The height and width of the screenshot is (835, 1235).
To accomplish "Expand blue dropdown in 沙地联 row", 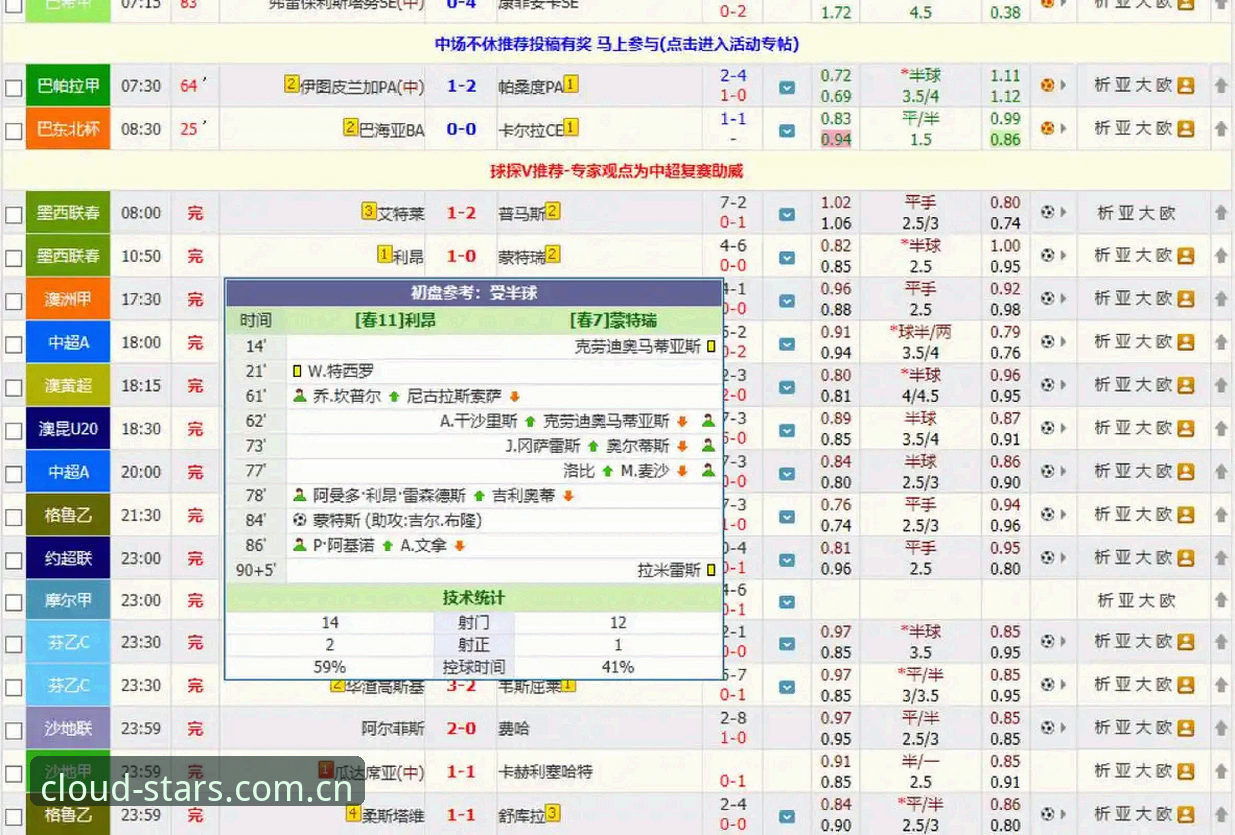I will 787,729.
